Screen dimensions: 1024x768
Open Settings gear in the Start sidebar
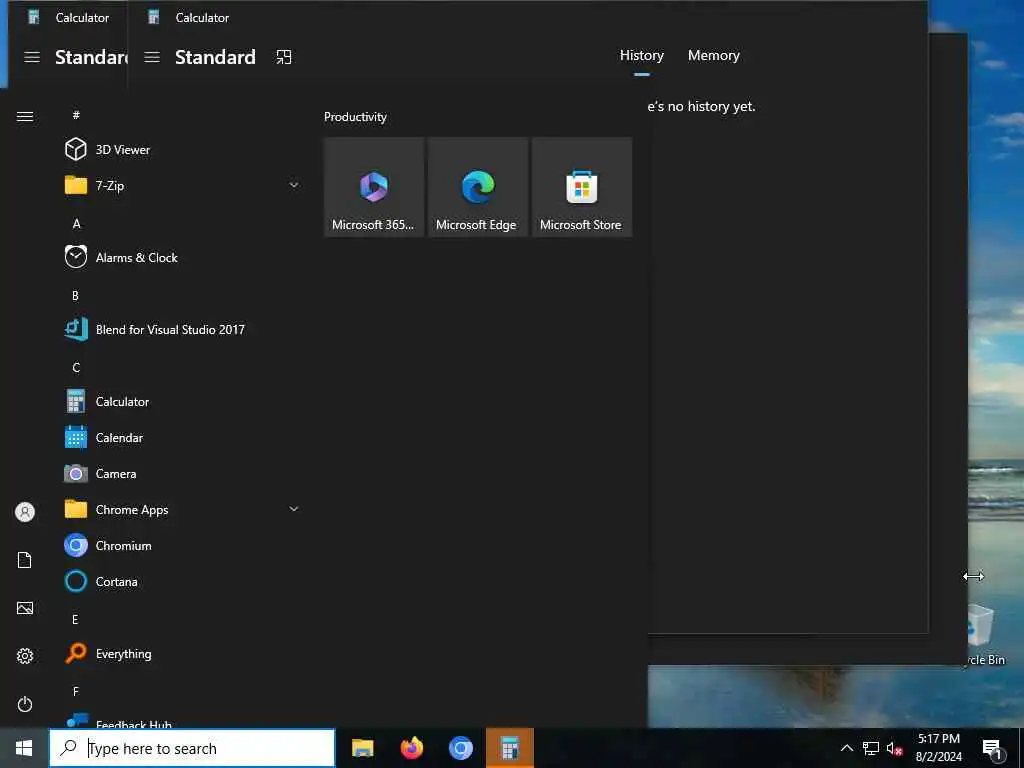[25, 656]
